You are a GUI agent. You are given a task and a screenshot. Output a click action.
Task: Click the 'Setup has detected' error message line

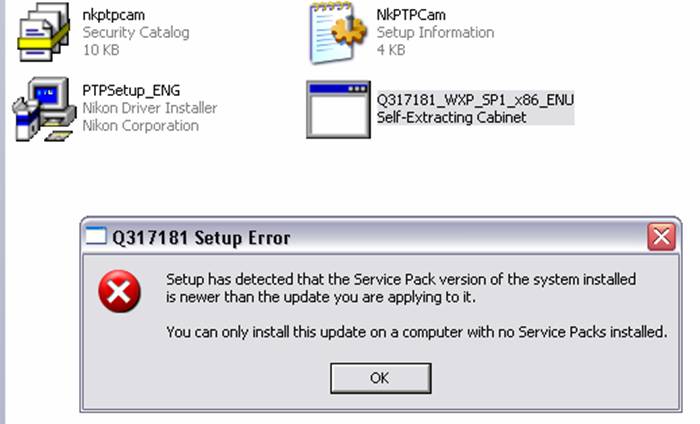tap(401, 279)
